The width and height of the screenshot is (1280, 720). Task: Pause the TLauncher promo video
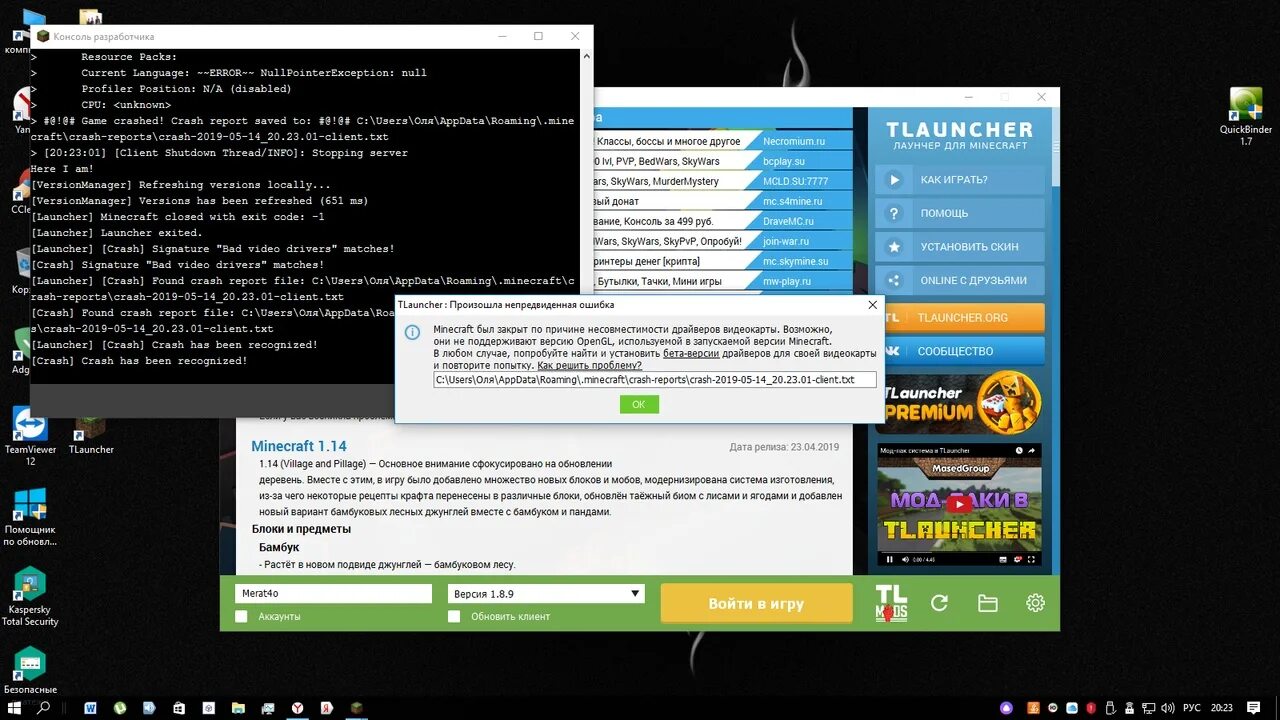point(890,559)
